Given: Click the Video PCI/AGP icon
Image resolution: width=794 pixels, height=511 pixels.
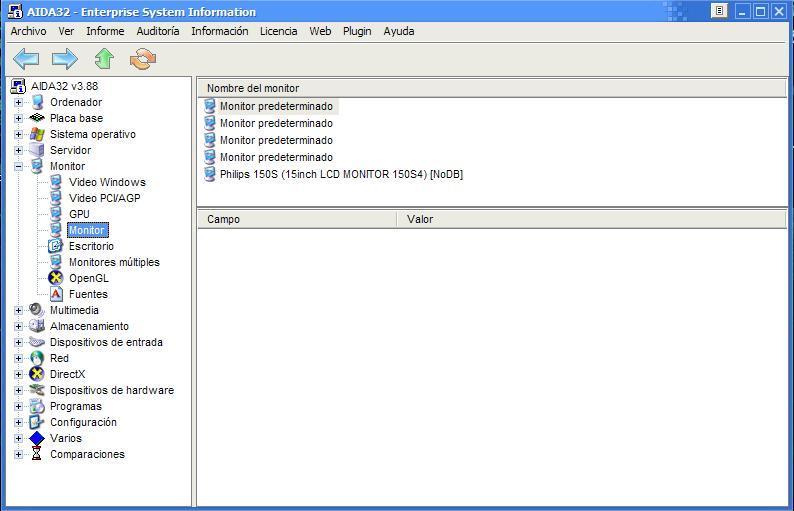Looking at the screenshot, I should pos(56,198).
